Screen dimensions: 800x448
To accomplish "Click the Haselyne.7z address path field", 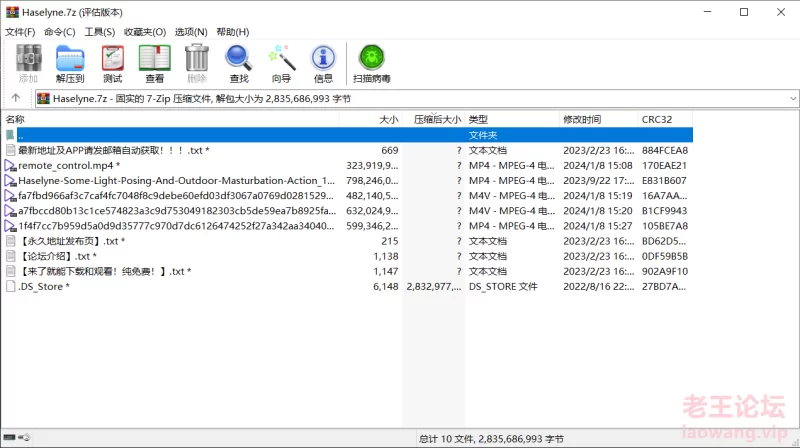I will pyautogui.click(x=416, y=98).
